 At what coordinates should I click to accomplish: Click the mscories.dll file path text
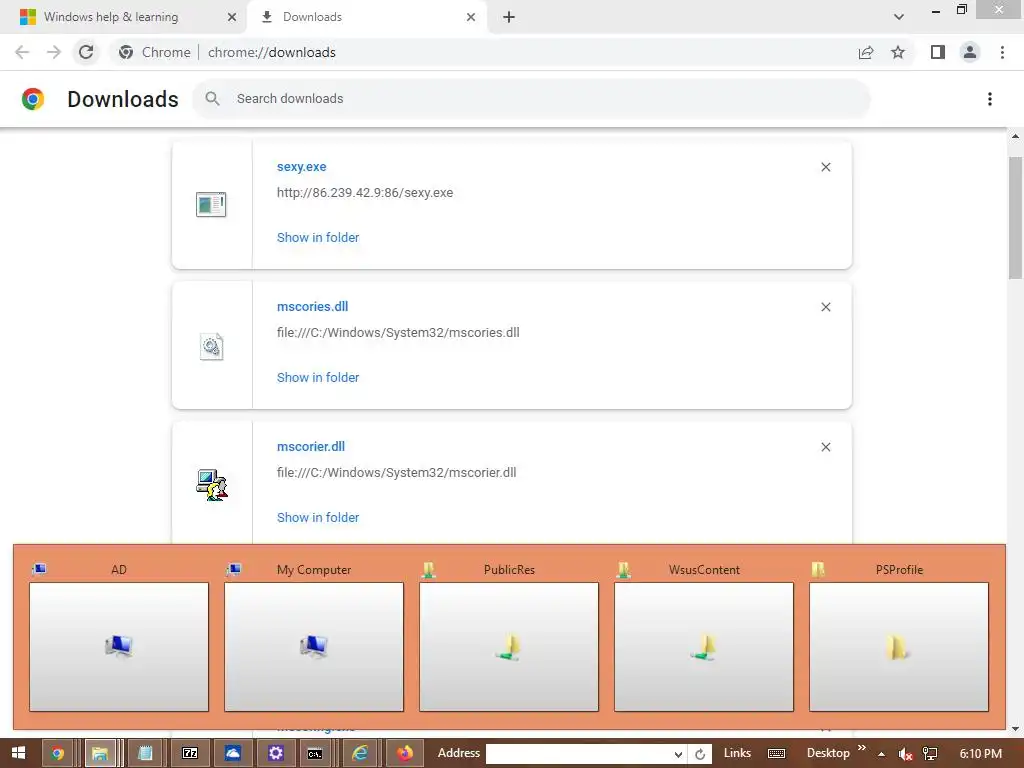(x=398, y=332)
